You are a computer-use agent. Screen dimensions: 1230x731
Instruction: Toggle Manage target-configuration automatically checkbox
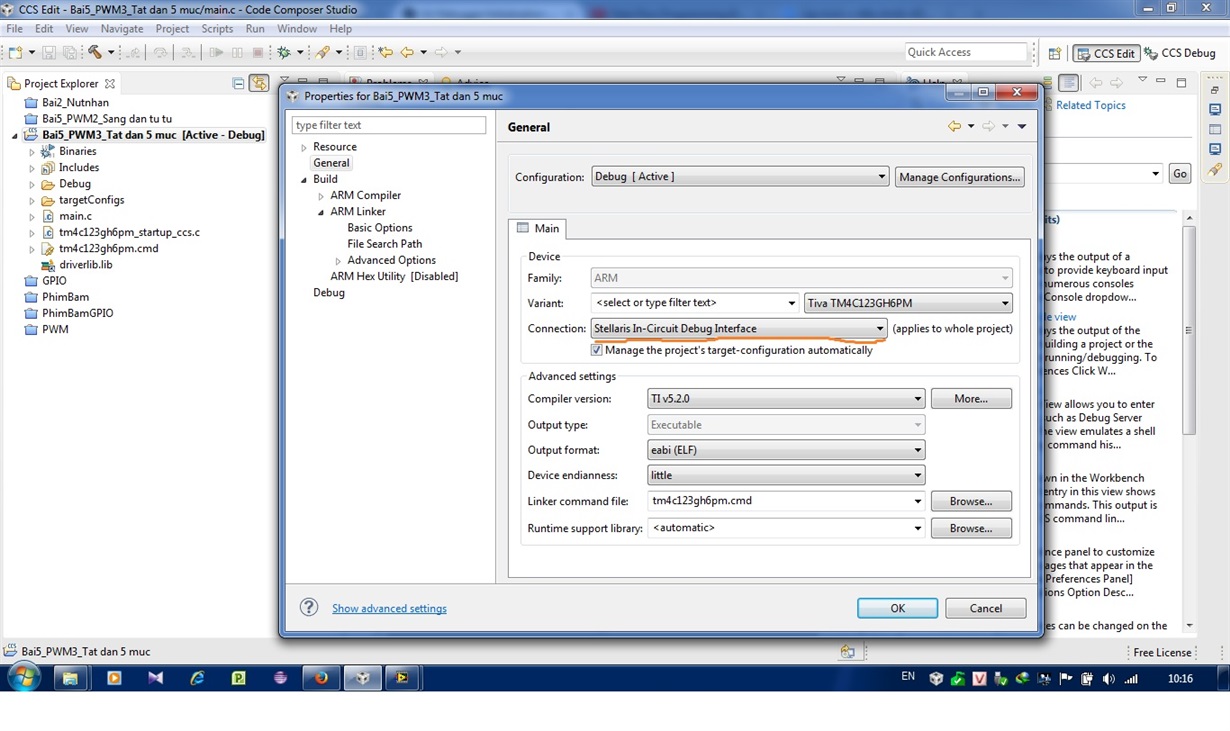(x=597, y=351)
